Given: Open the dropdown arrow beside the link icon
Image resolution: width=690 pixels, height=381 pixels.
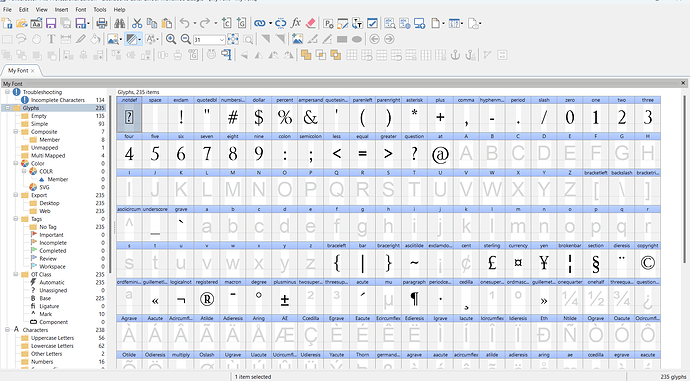Looking at the screenshot, I should click(270, 23).
